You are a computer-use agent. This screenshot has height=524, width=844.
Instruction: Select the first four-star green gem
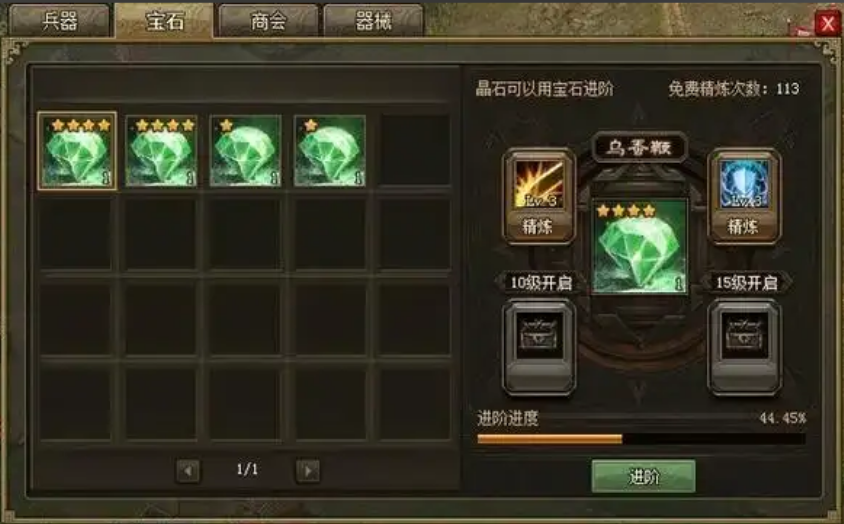coord(77,151)
